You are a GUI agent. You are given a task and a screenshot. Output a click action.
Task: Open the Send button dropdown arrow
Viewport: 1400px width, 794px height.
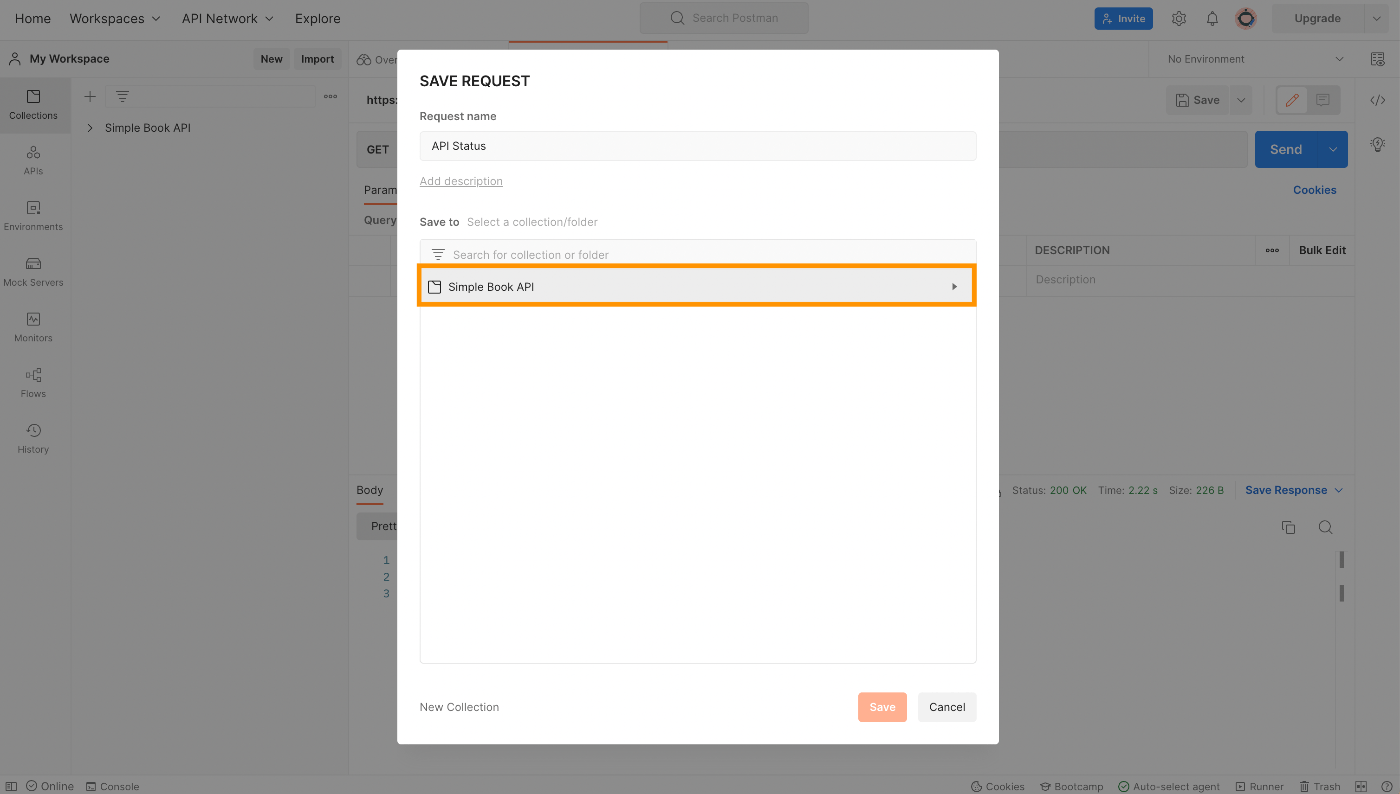[x=1333, y=149]
